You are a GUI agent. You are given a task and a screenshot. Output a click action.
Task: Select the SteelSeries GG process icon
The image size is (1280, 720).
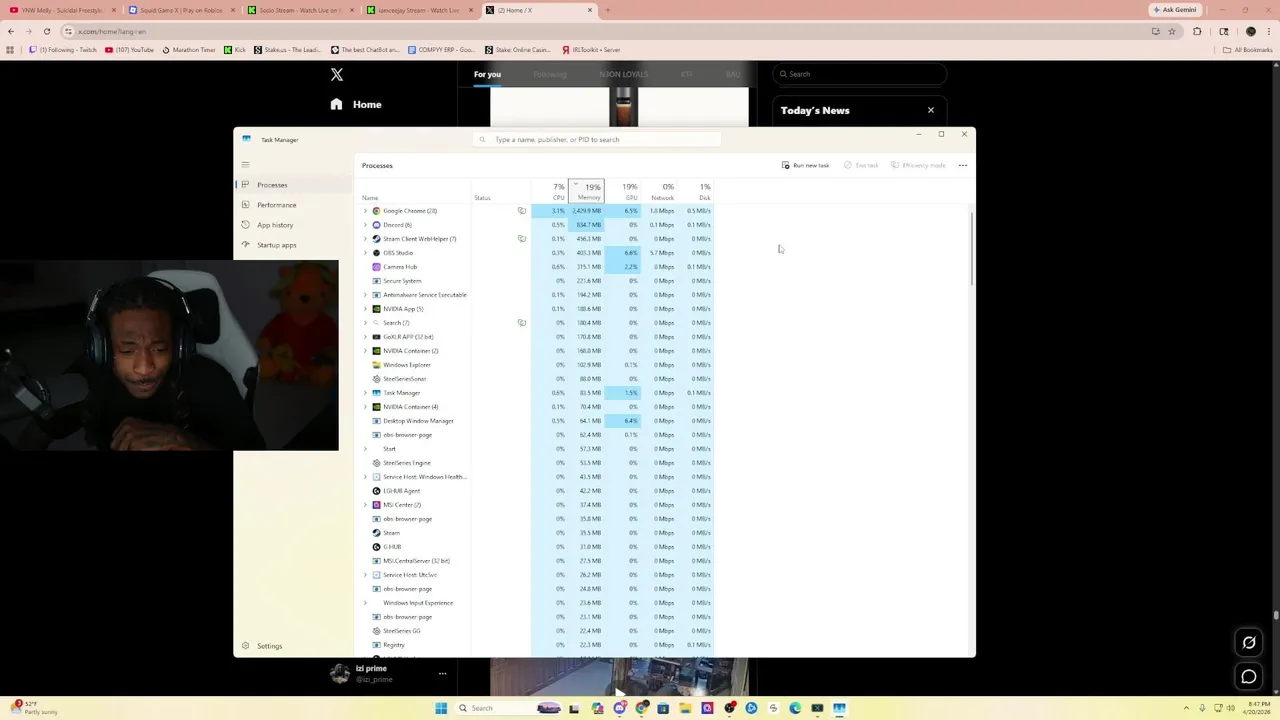[x=376, y=631]
